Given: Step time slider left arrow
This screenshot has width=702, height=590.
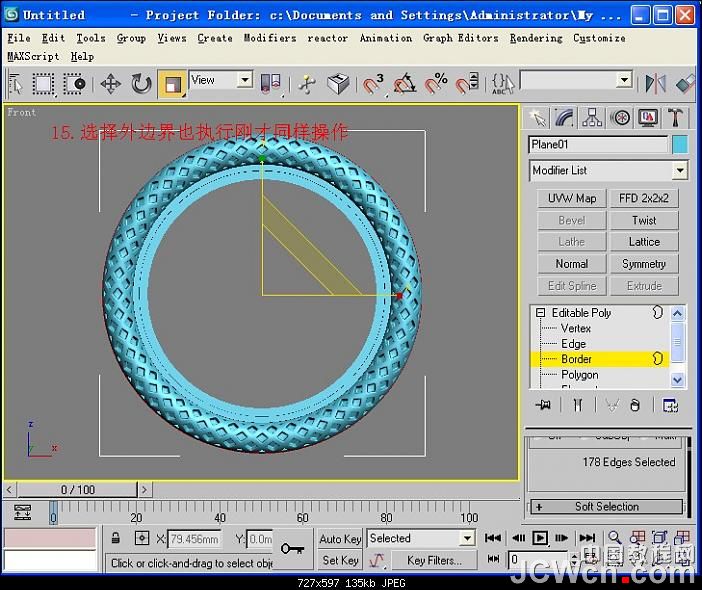Looking at the screenshot, I should [x=9, y=489].
